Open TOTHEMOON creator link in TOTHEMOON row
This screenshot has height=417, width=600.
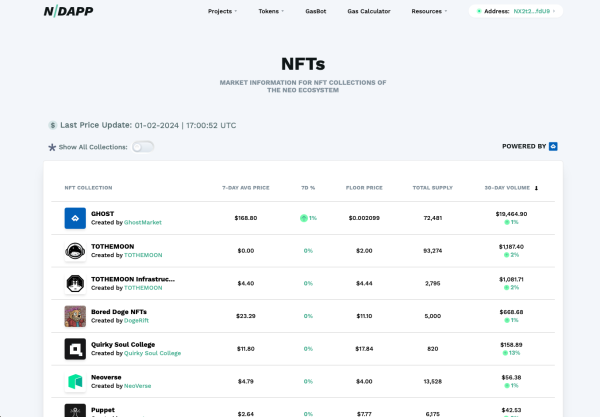(x=143, y=255)
